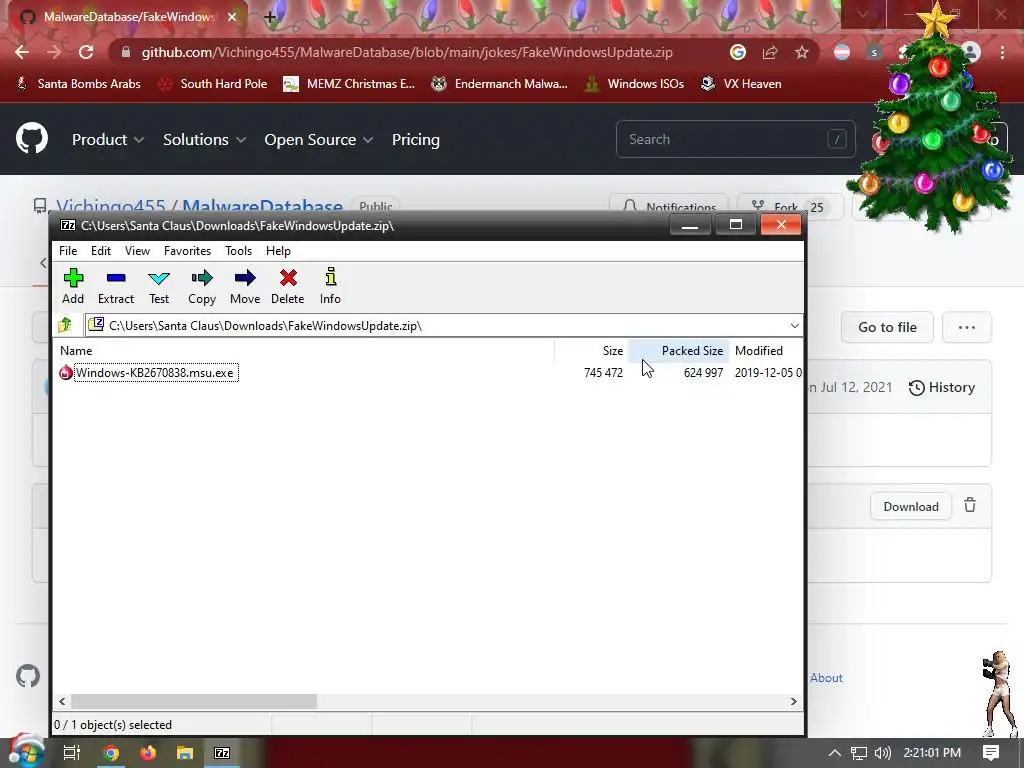
Task: Open the Info toolbar icon
Action: (x=330, y=286)
